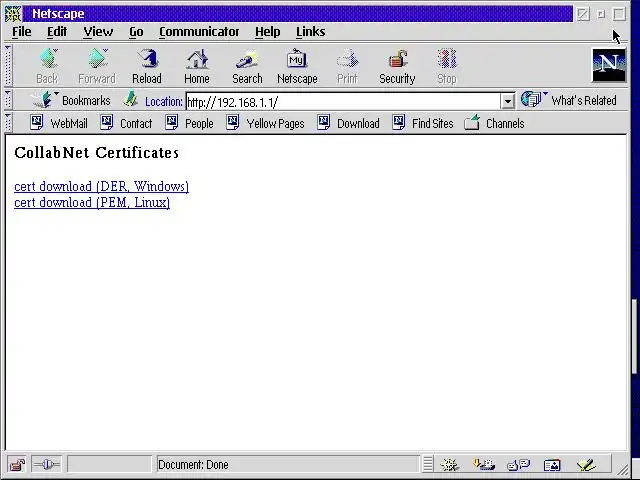Click the CollabNet Certificates heading
This screenshot has width=640, height=480.
pos(97,153)
